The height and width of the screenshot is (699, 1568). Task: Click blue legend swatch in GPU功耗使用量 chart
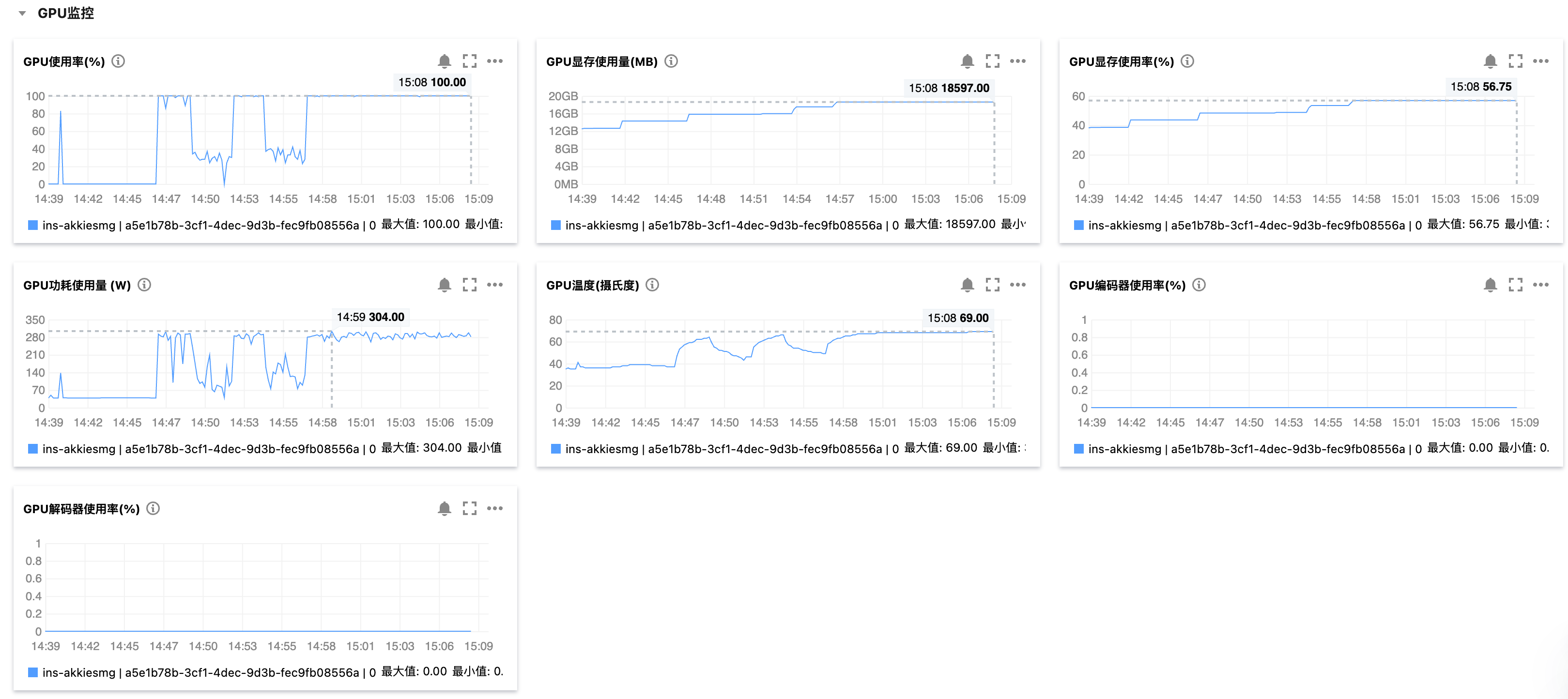tap(33, 449)
